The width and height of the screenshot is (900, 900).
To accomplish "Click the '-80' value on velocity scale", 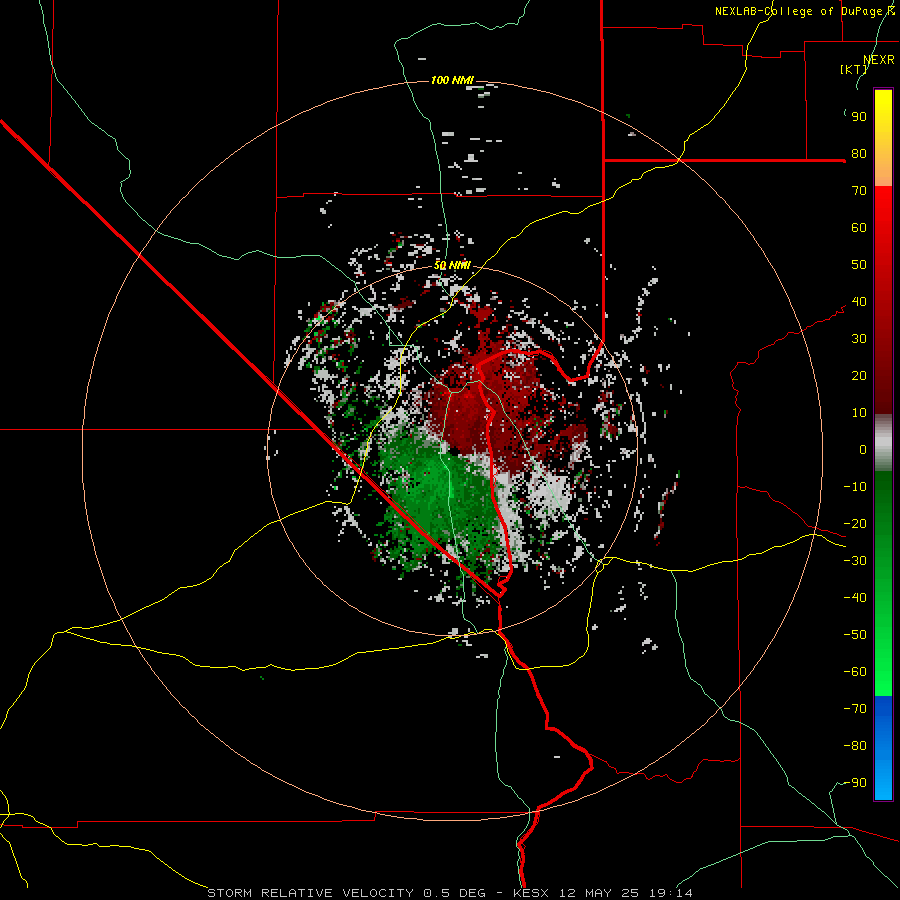I will [x=855, y=746].
